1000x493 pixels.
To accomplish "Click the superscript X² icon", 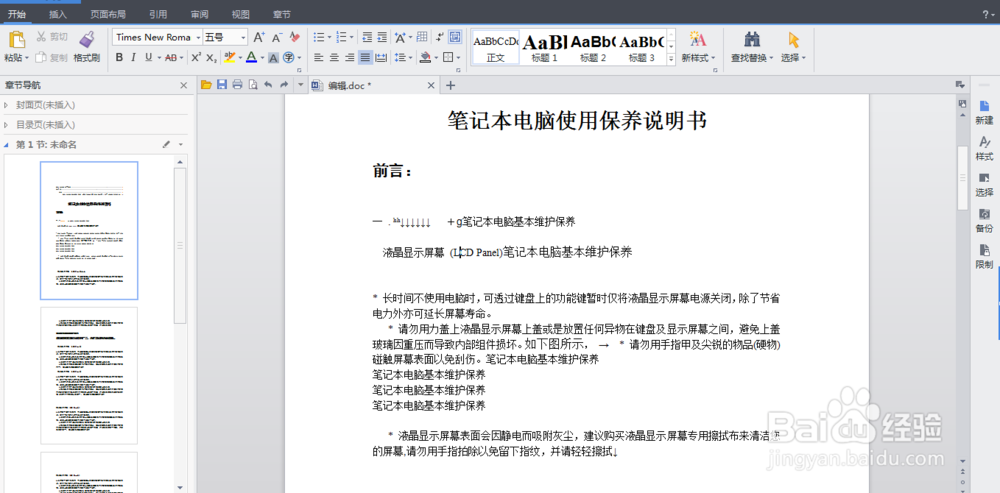I will (196, 57).
